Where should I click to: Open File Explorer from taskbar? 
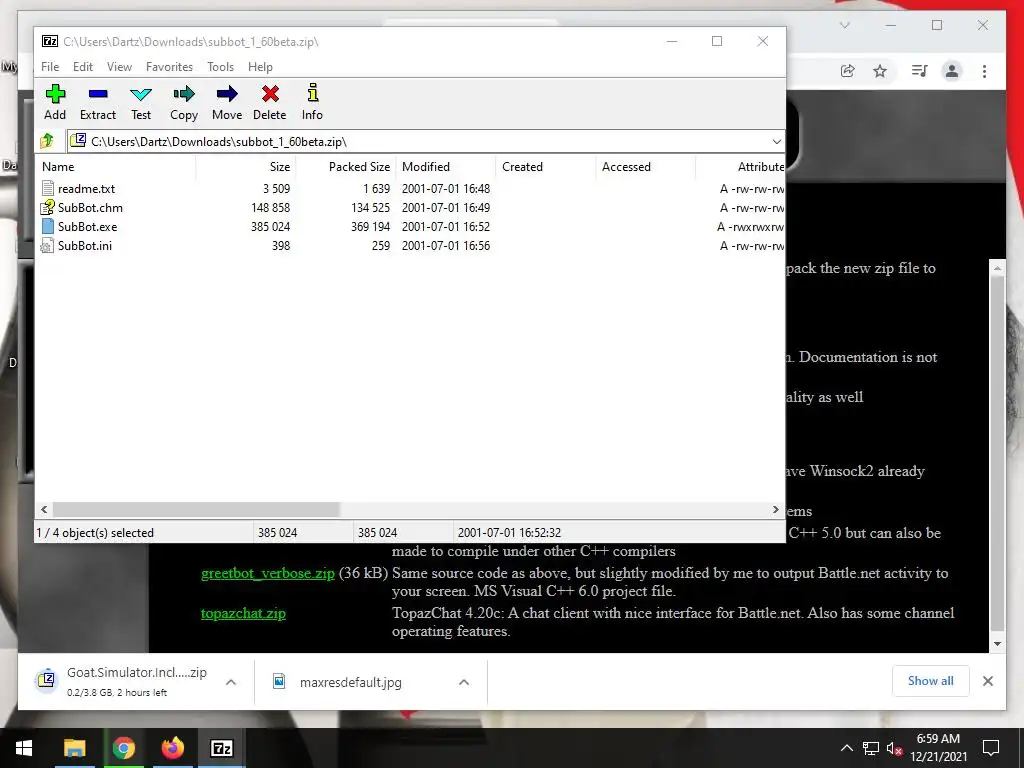tap(74, 748)
